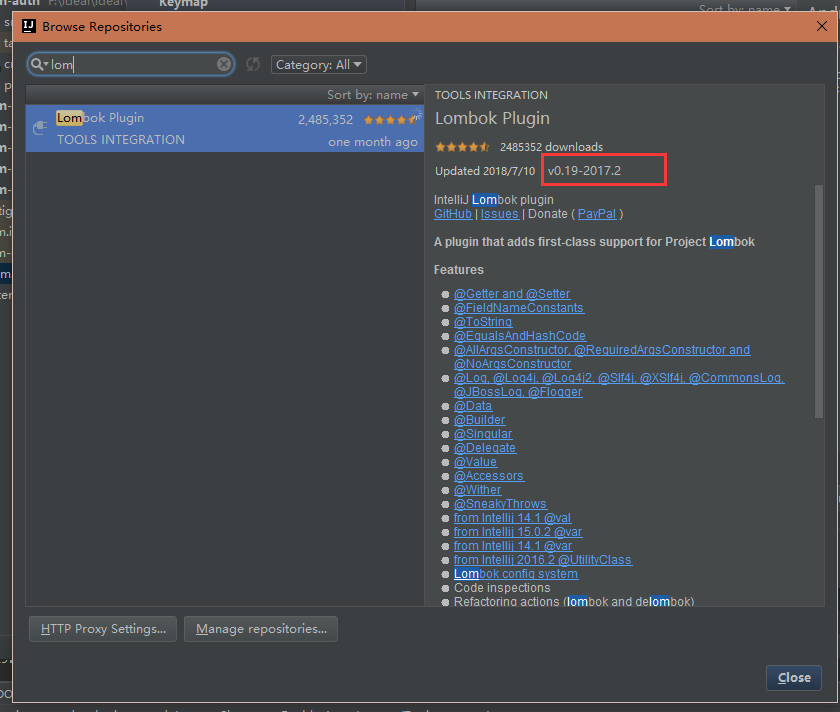Screen dimensions: 840x712
Task: Open the @Data link
Action: [472, 406]
